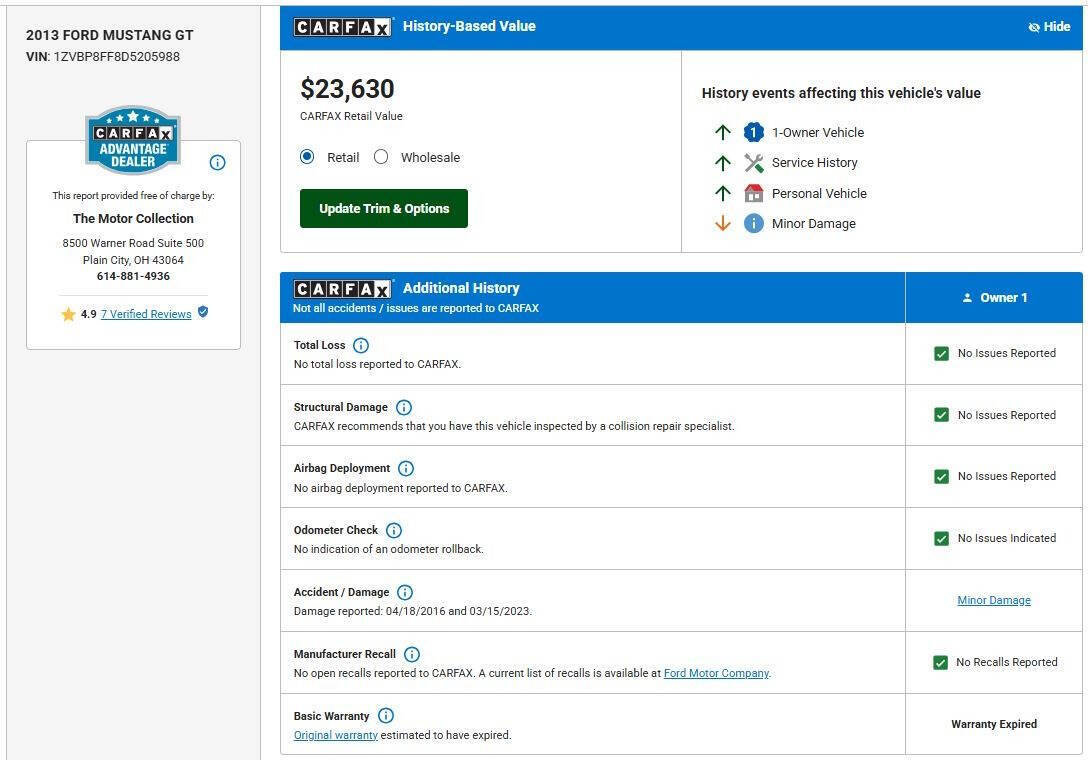Screen dimensions: 1088x760
Task: Select the Wholesale radio button
Action: 381,157
